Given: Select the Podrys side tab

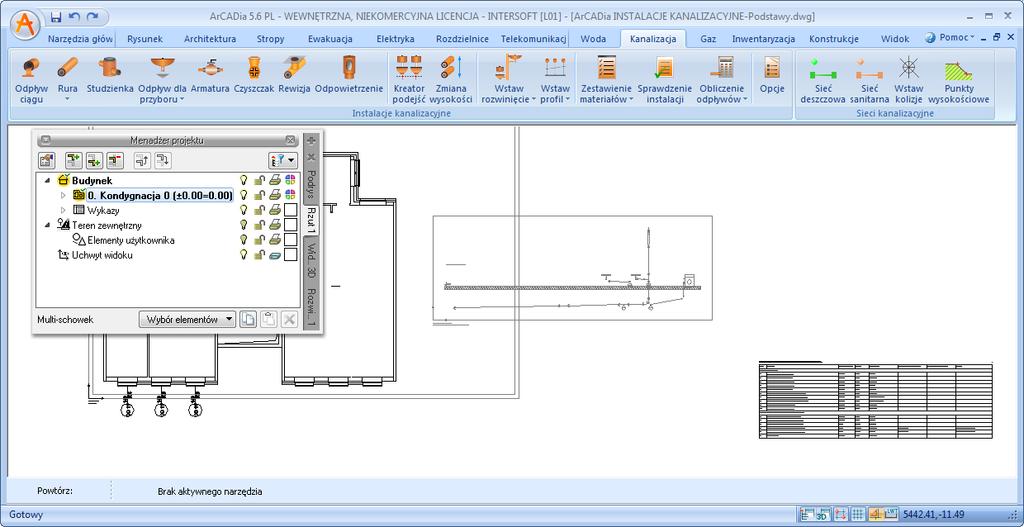Looking at the screenshot, I should click(x=312, y=184).
